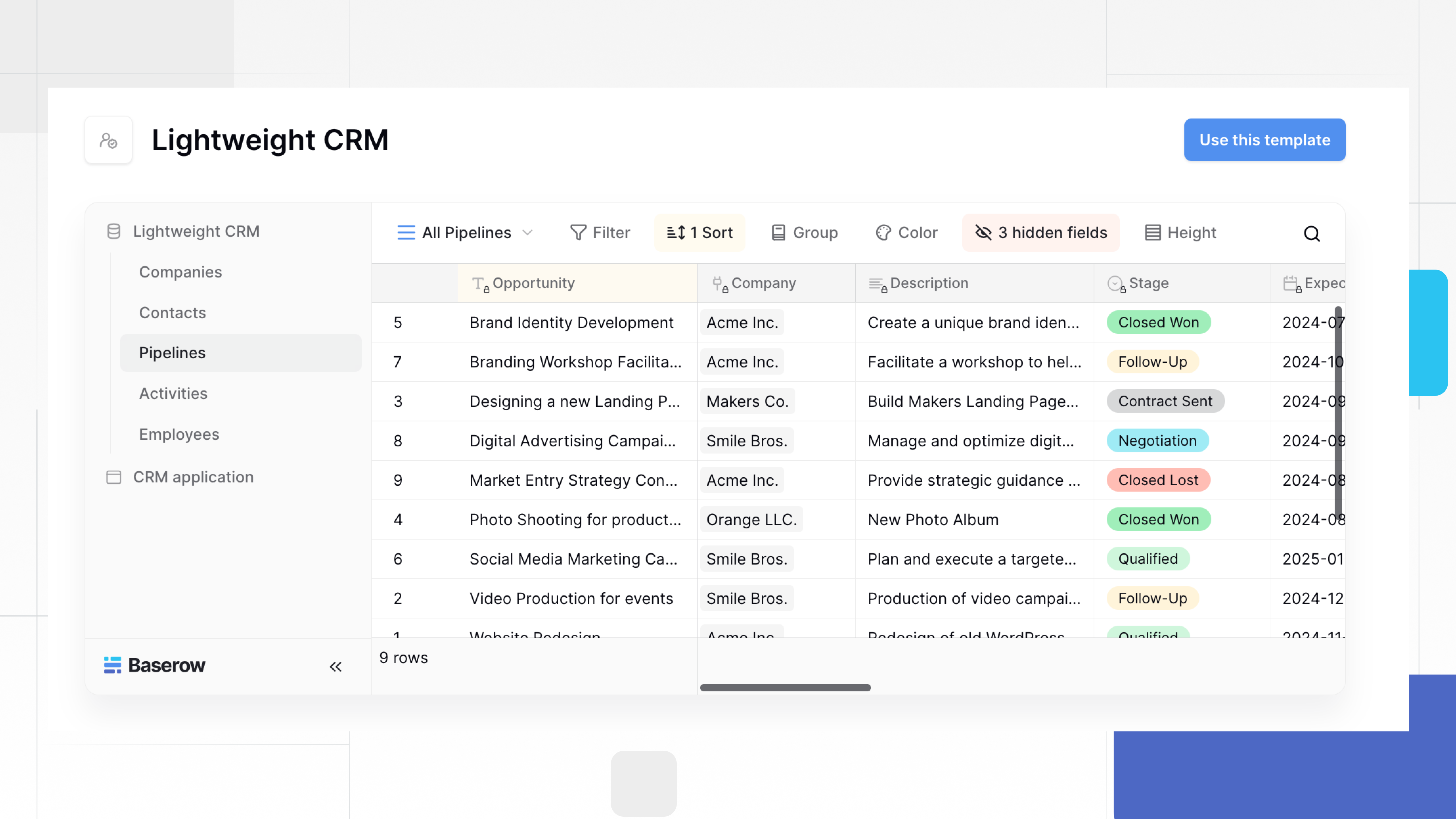Viewport: 1456px width, 819px height.
Task: Click the Opportunity column header
Action: click(x=577, y=283)
